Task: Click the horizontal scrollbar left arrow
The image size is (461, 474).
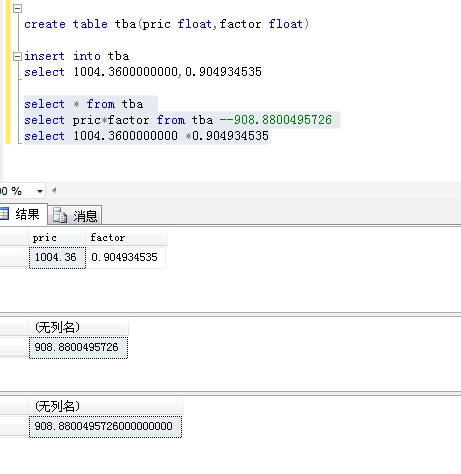Action: [x=54, y=190]
